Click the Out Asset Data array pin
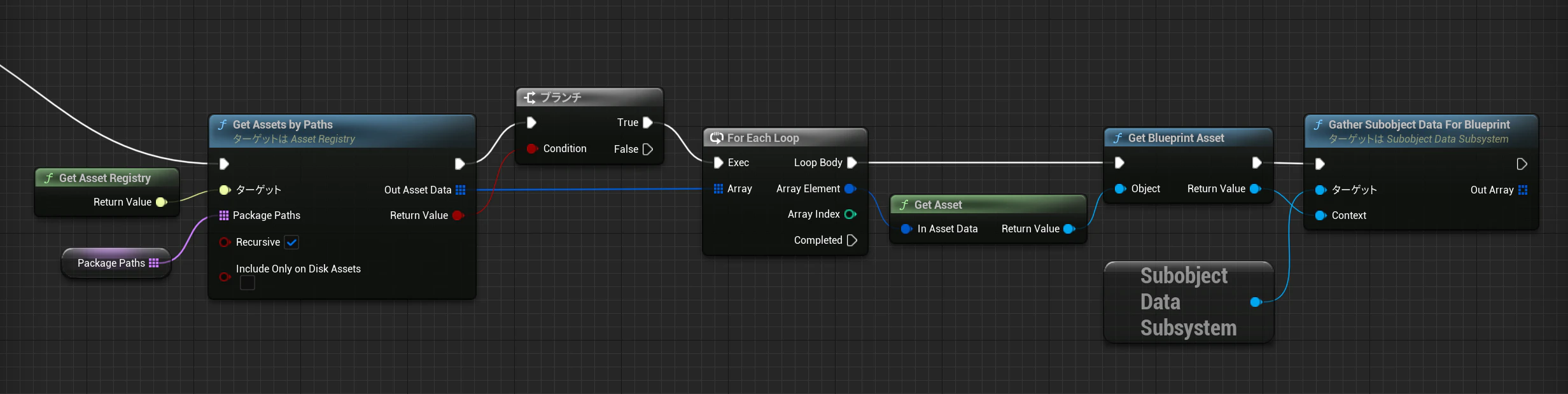The width and height of the screenshot is (1568, 394). pyautogui.click(x=461, y=190)
